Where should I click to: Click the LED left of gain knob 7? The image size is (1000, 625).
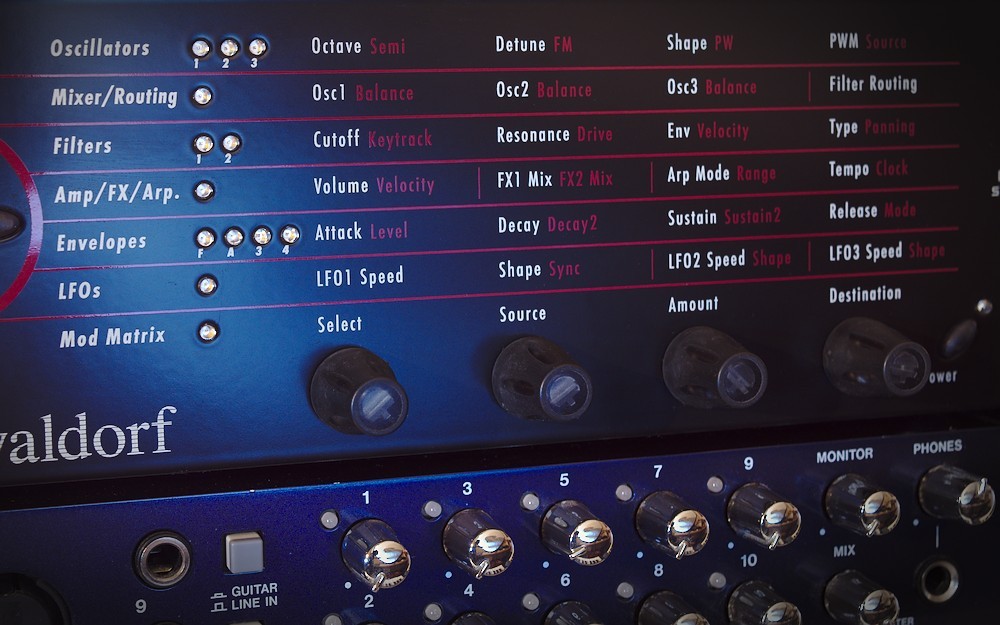(x=624, y=492)
